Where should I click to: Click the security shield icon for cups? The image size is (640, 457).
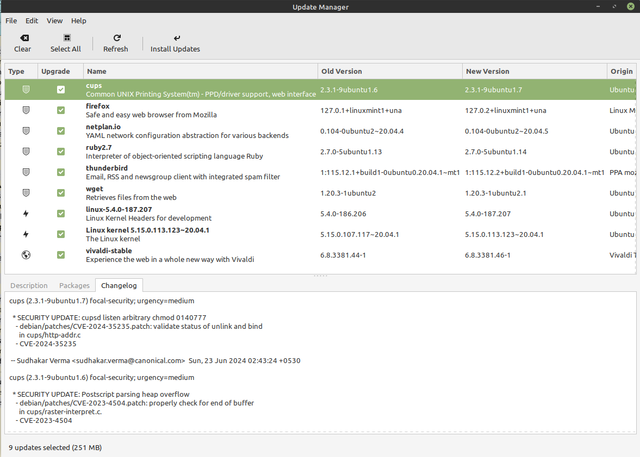coord(26,89)
